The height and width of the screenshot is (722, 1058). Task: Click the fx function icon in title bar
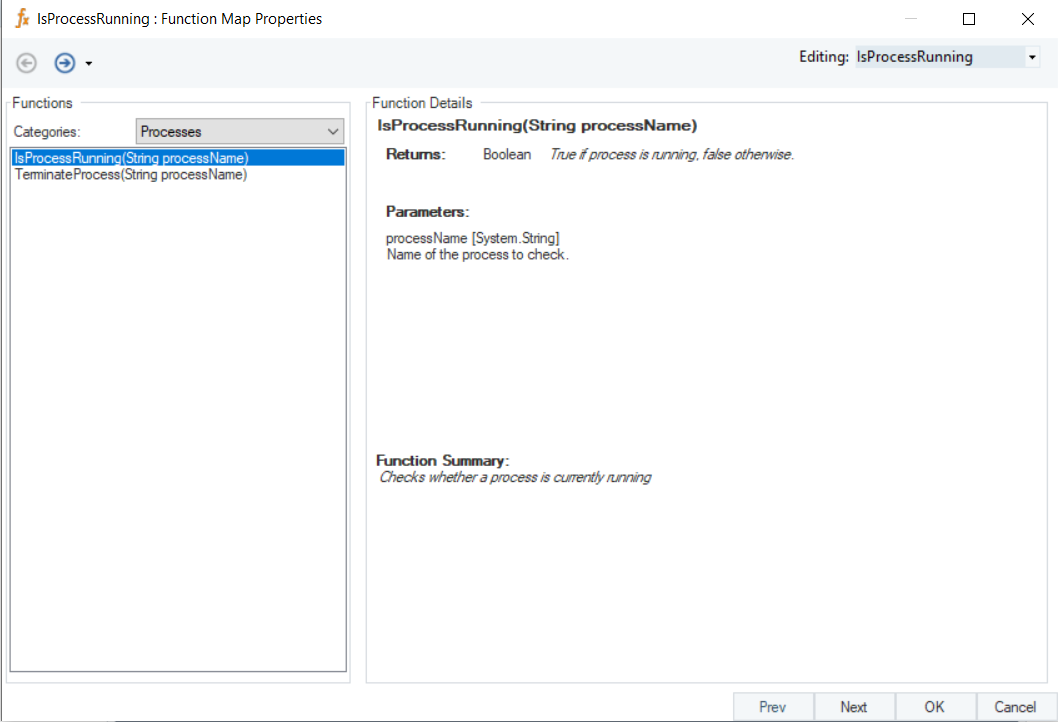point(22,18)
